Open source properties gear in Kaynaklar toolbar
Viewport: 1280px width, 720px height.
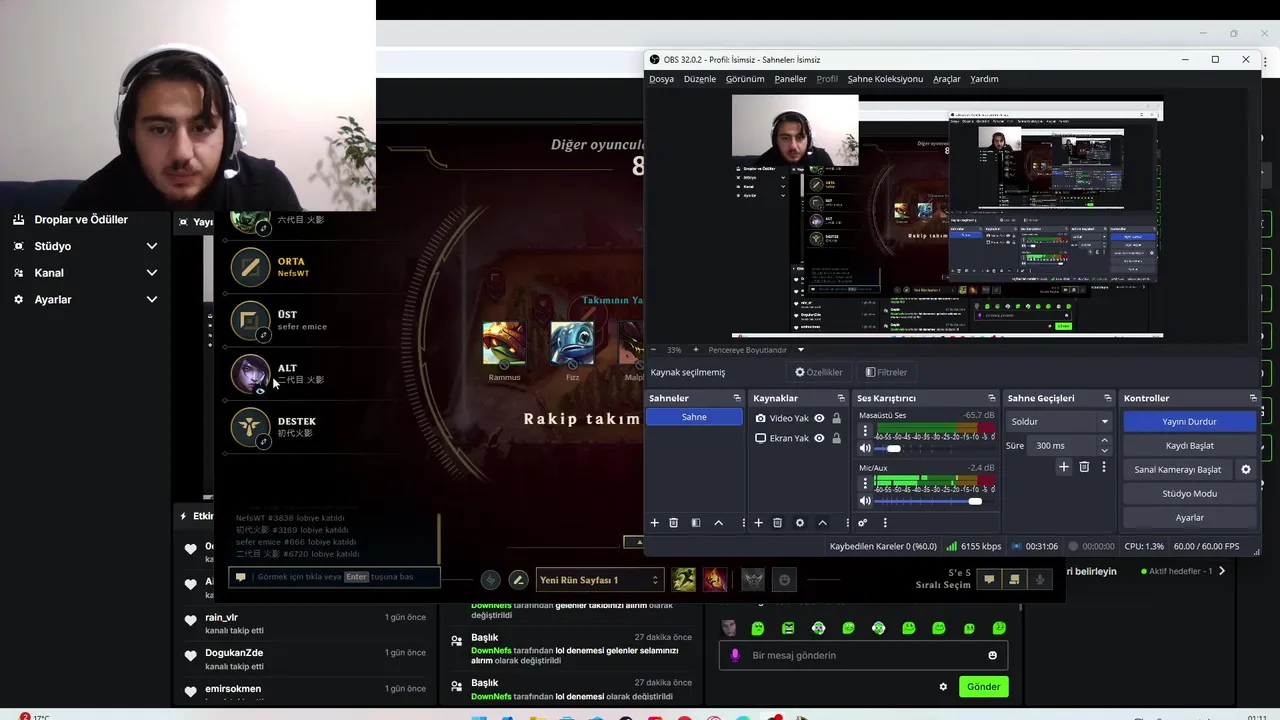pos(800,523)
